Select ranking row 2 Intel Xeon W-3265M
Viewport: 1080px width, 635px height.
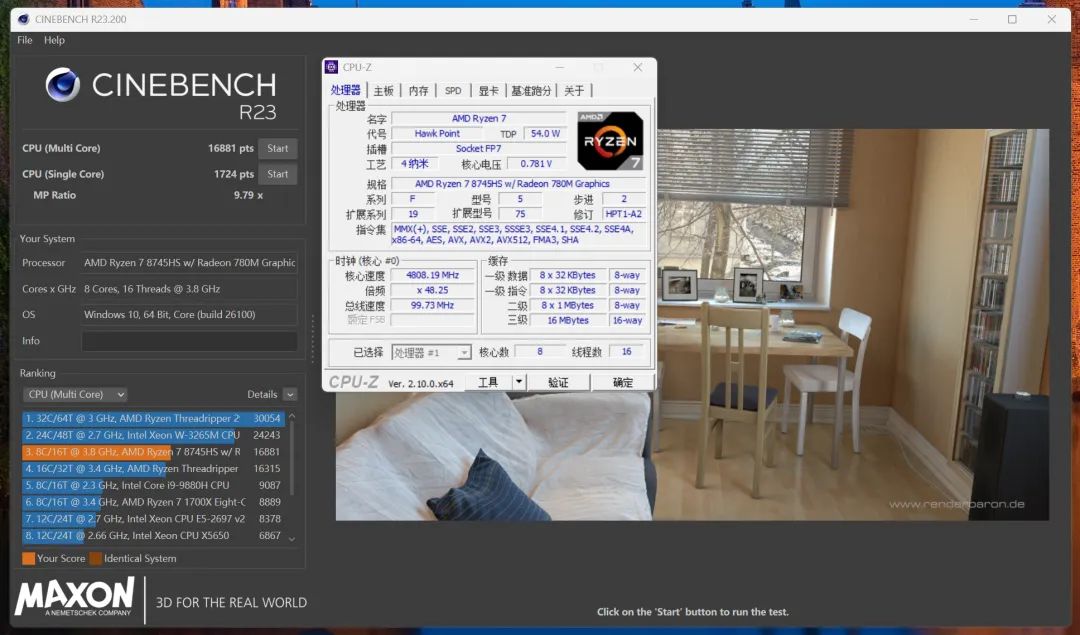pyautogui.click(x=153, y=435)
